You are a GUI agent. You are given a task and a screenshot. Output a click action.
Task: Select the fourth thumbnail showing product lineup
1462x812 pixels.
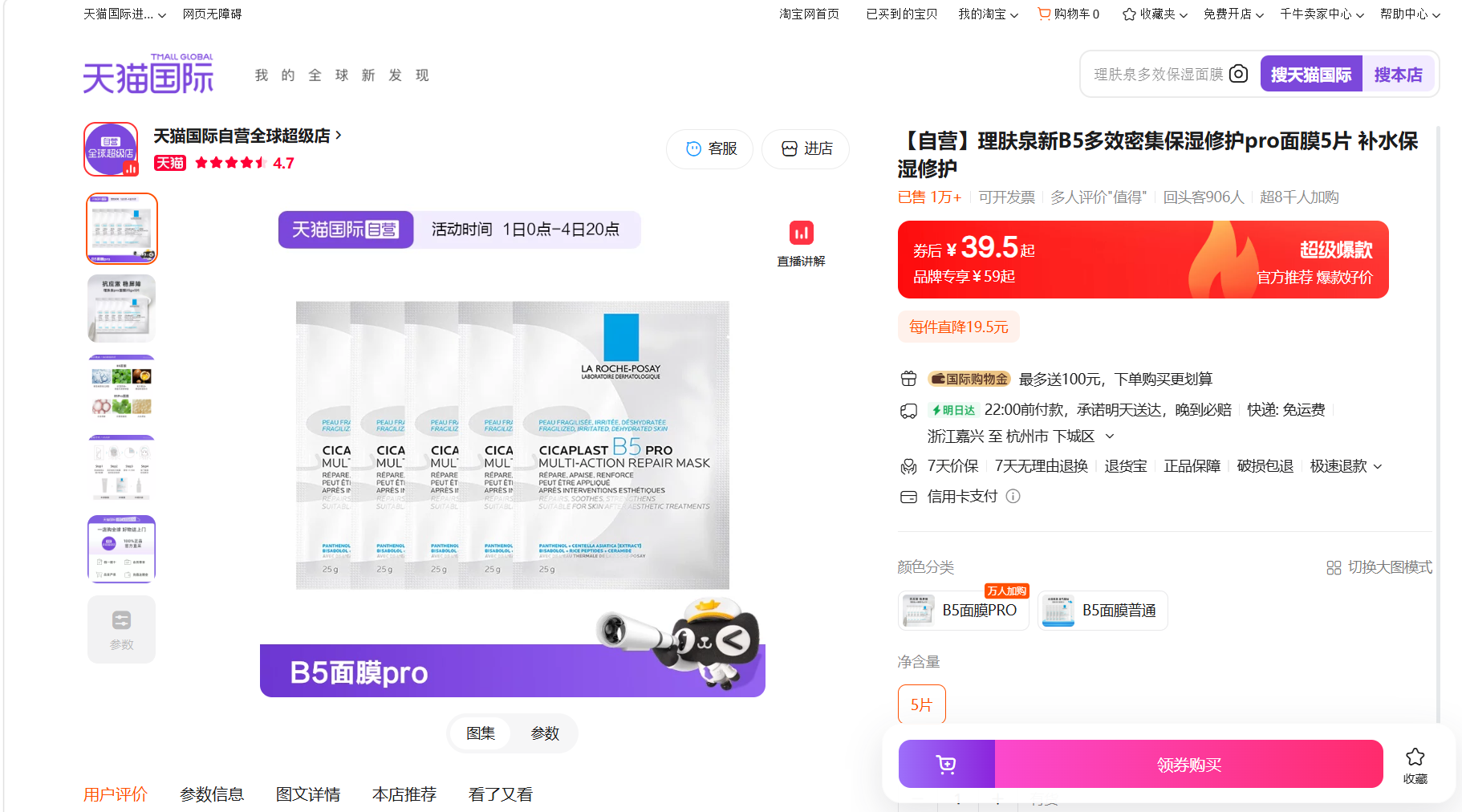click(122, 469)
